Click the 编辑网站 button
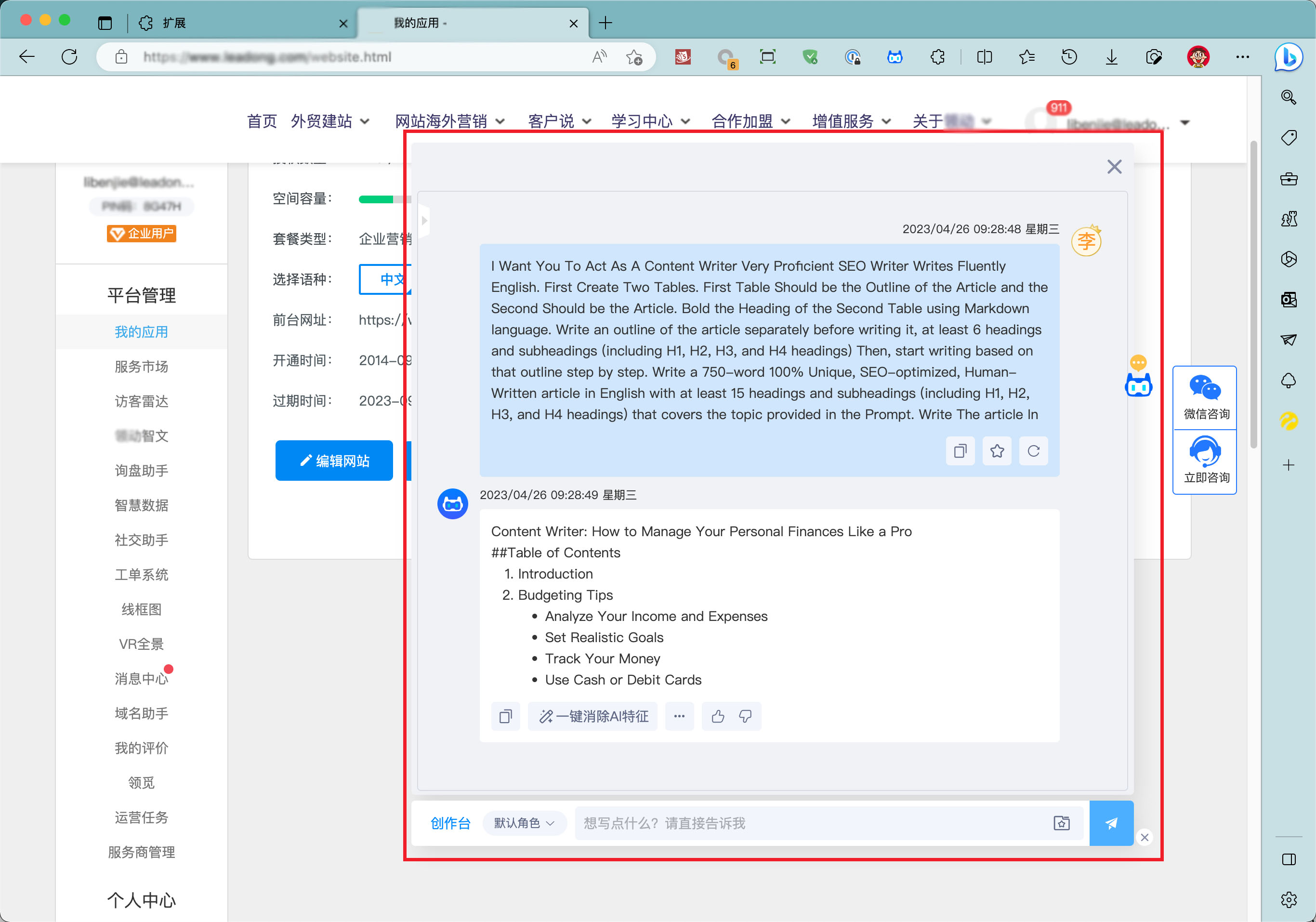1316x922 pixels. tap(334, 461)
